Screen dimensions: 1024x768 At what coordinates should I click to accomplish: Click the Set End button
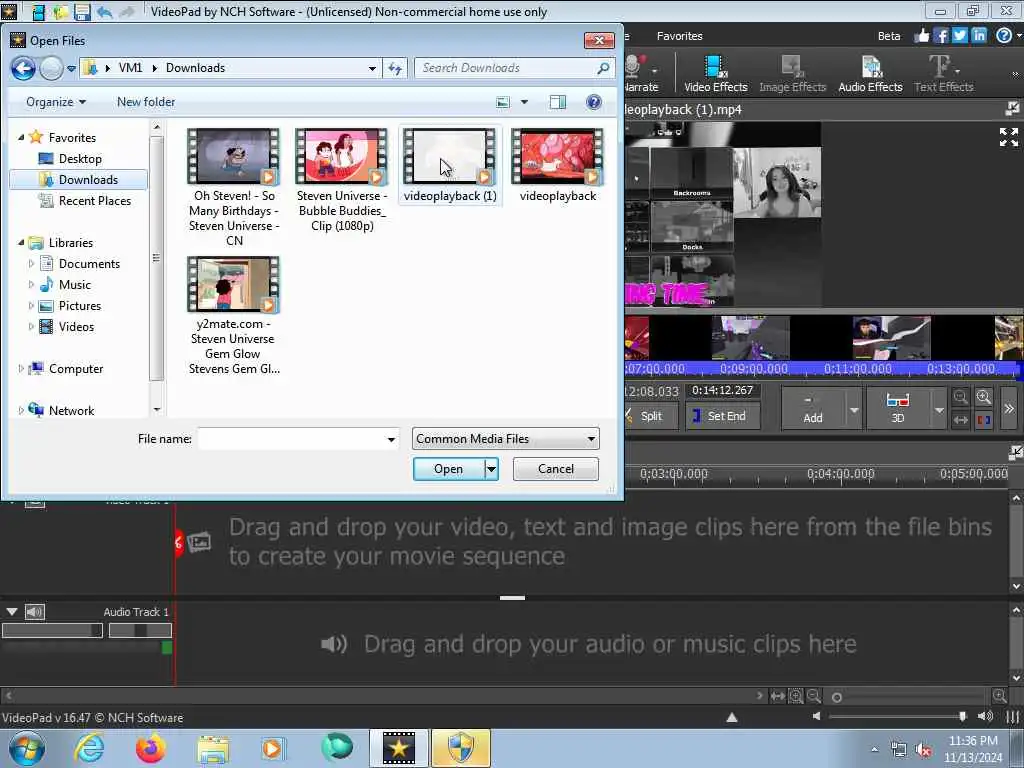pos(722,416)
